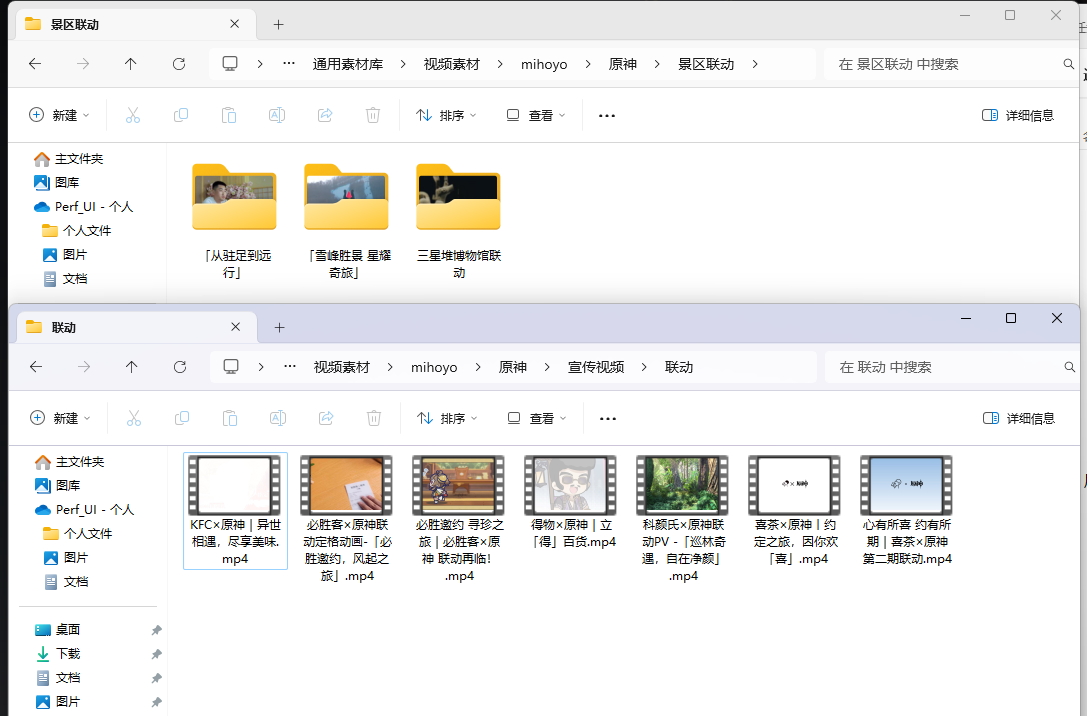Click search magnifier in 景区联动 window

coord(1068,64)
